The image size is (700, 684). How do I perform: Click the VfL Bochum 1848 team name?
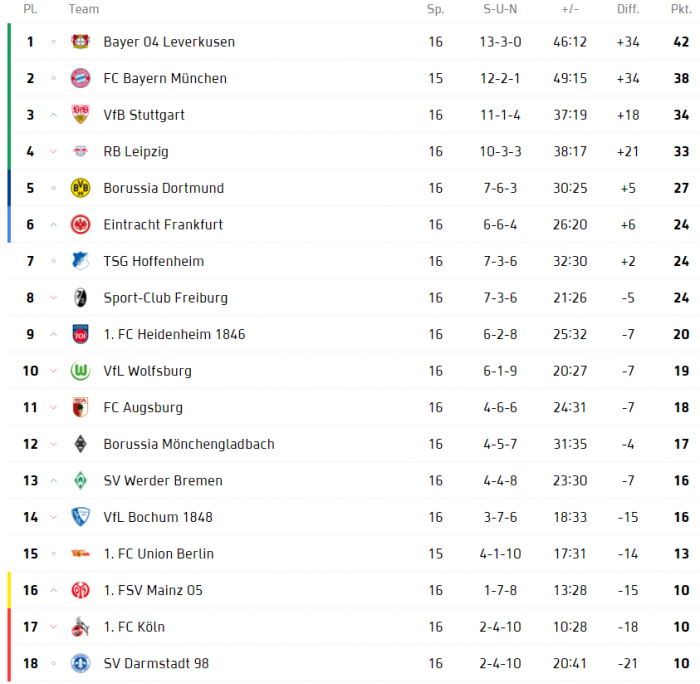pyautogui.click(x=158, y=517)
